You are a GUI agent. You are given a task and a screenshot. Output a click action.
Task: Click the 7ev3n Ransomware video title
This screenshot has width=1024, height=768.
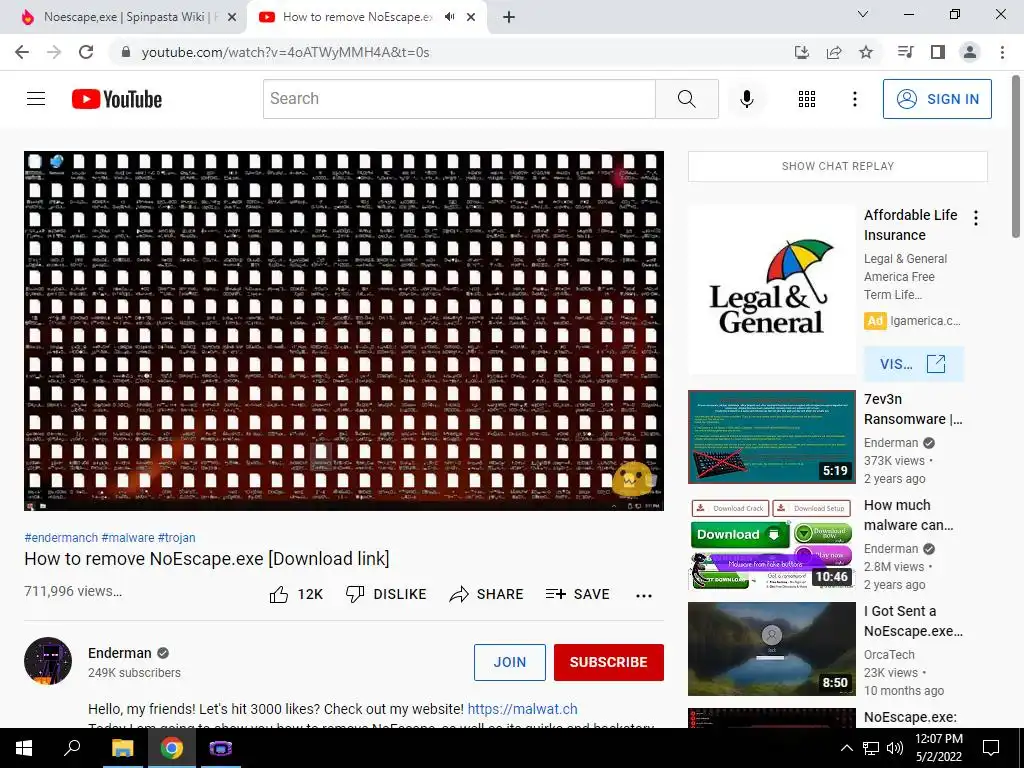click(913, 409)
